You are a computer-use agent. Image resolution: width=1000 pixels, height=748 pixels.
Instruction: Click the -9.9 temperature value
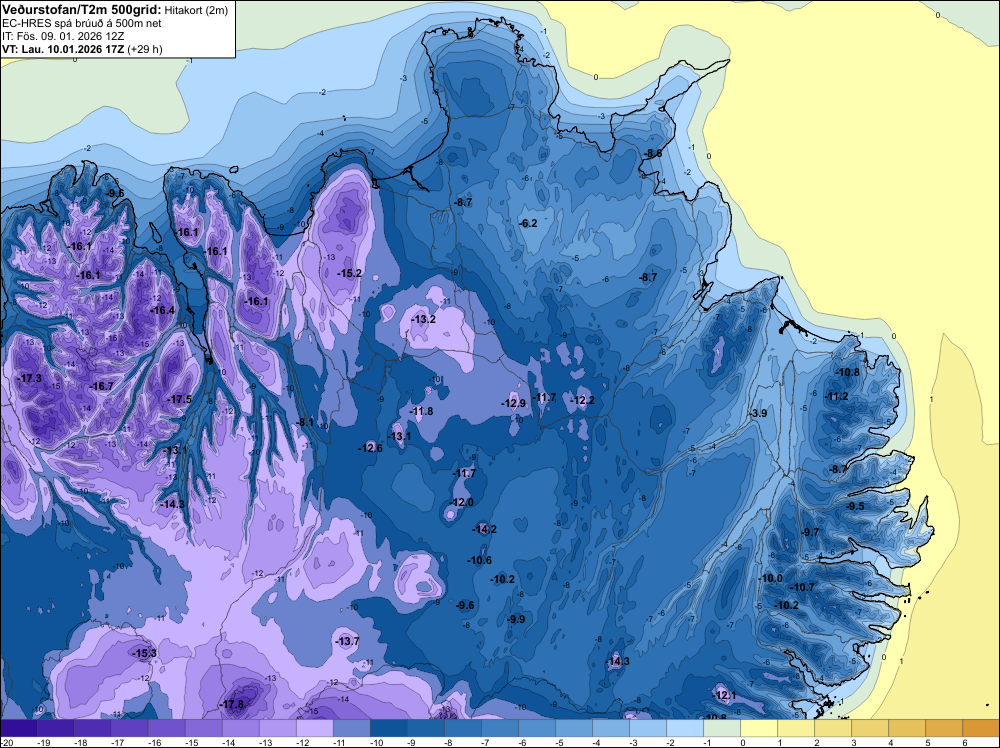pyautogui.click(x=515, y=619)
